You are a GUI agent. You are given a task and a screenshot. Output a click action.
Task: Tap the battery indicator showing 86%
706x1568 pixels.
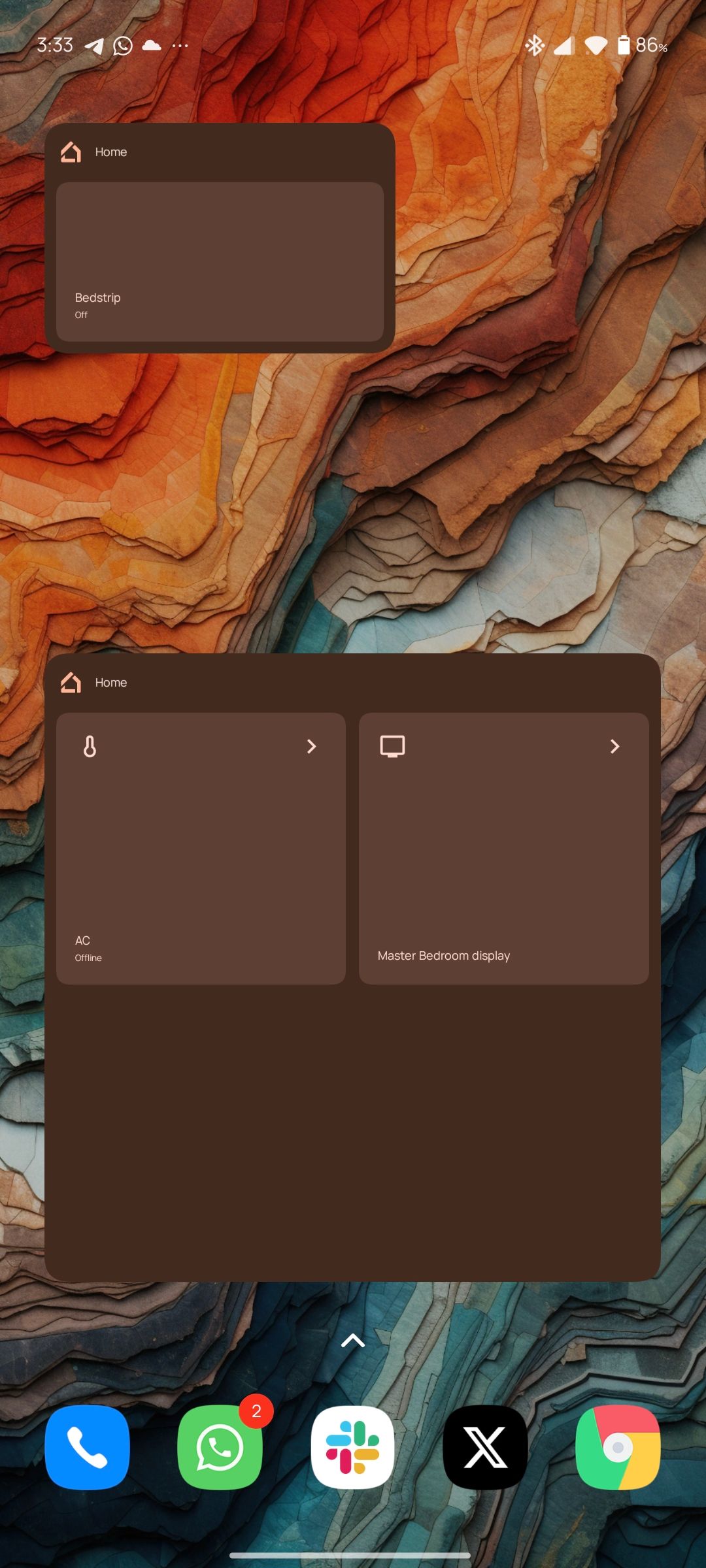coord(642,45)
